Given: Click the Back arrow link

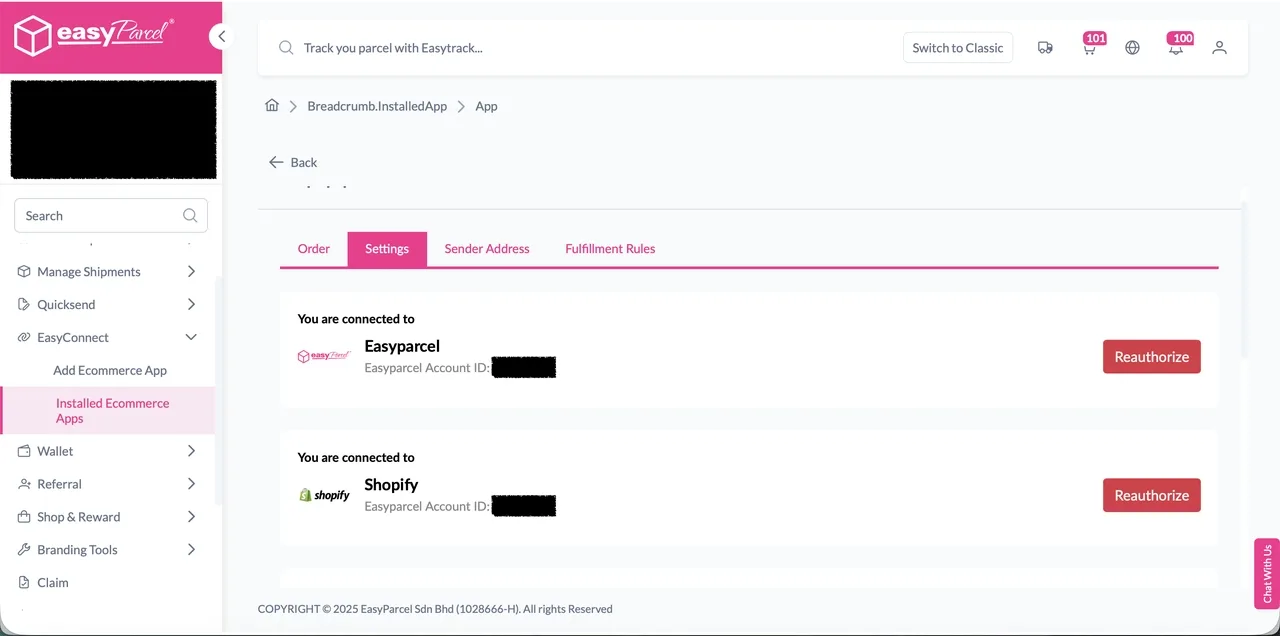Looking at the screenshot, I should pyautogui.click(x=292, y=162).
